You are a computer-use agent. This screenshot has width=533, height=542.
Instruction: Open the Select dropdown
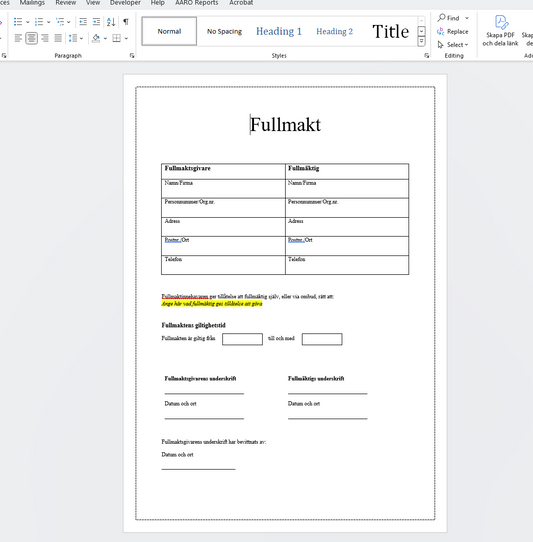coord(453,45)
